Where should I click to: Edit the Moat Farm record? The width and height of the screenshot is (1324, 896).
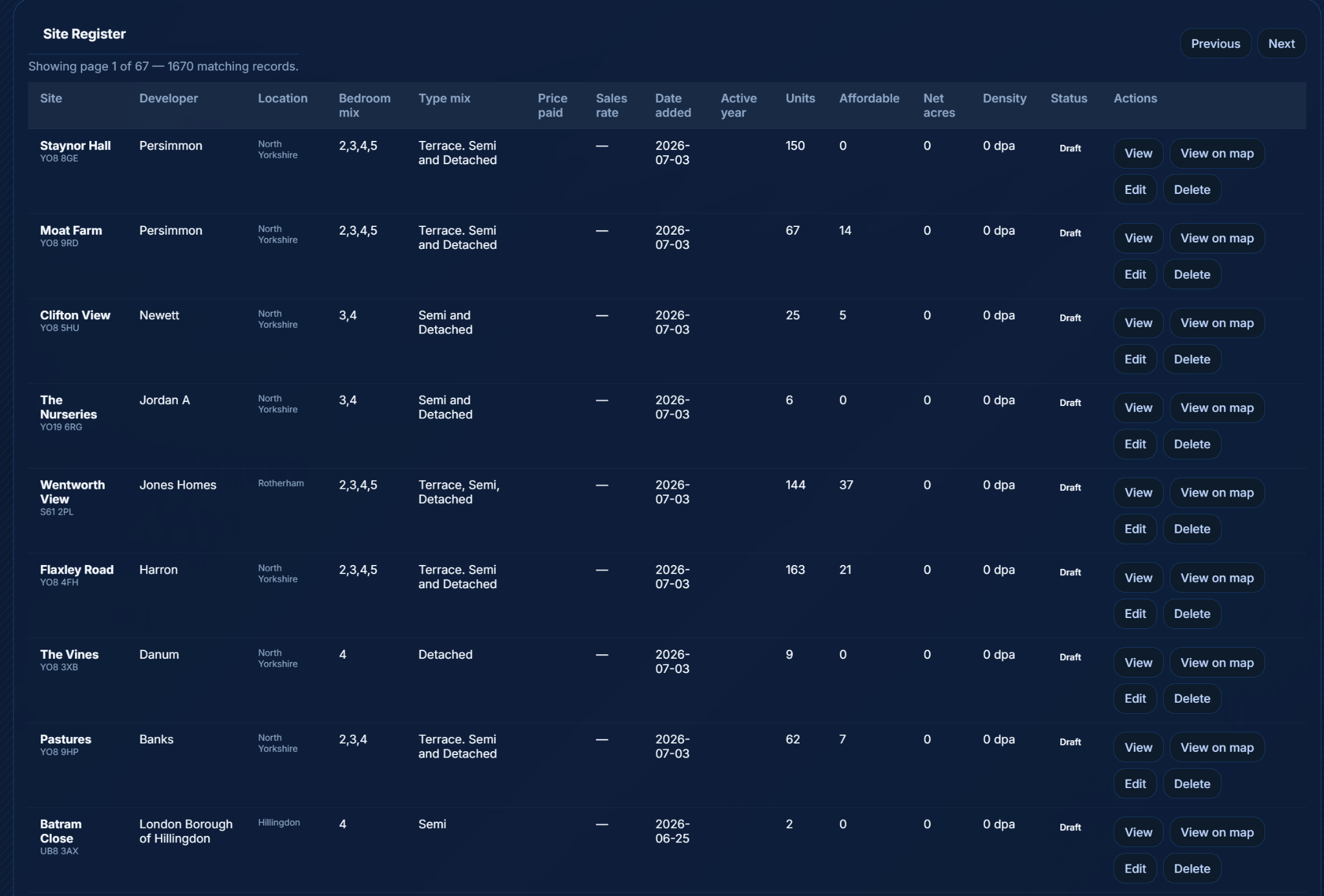pyautogui.click(x=1135, y=274)
